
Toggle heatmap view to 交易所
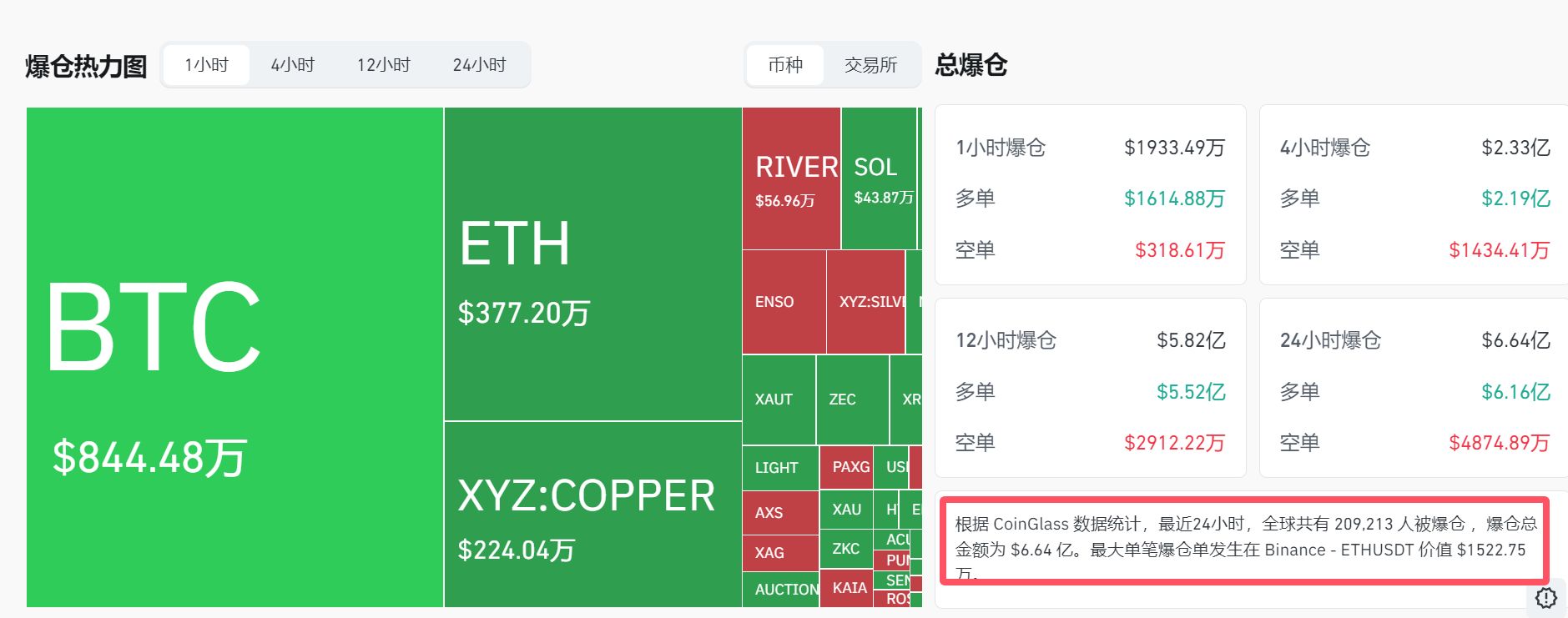[870, 65]
